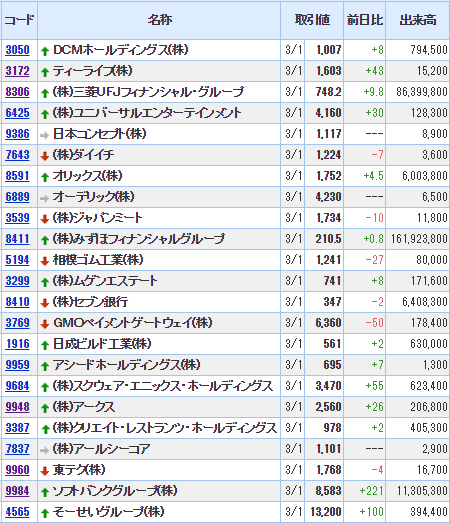Image resolution: width=450 pixels, height=523 pixels.
Task: Click gray flat arrow beside アールシーコア
Action: click(45, 451)
